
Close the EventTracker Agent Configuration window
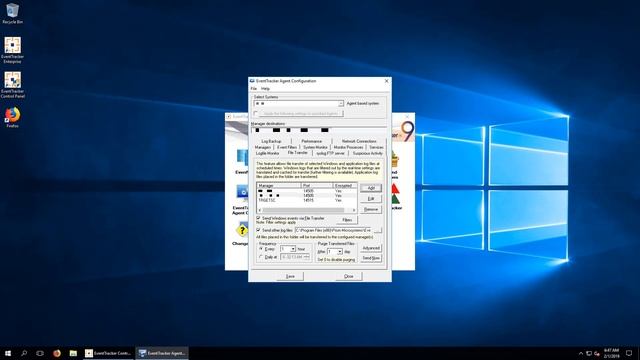(387, 81)
